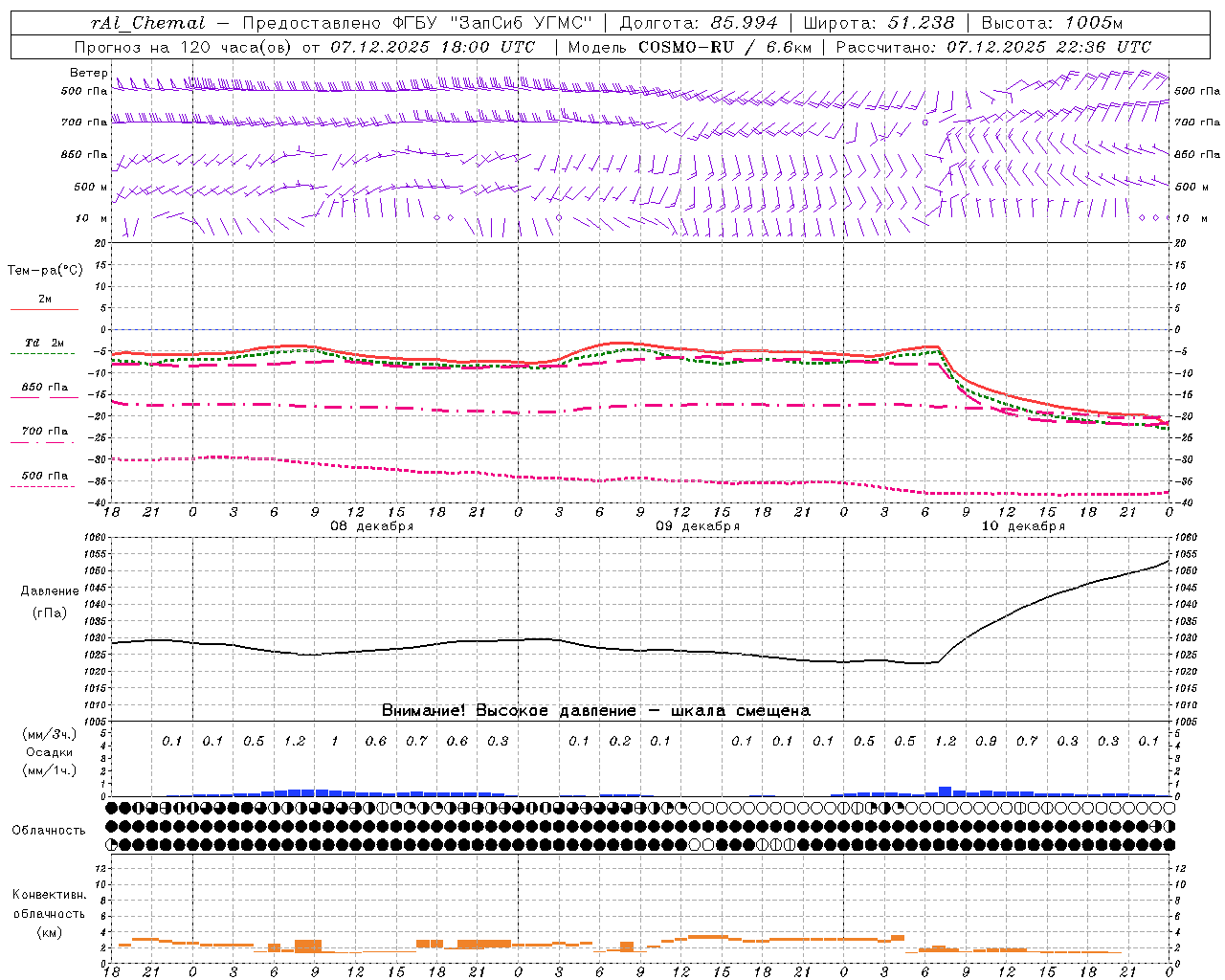Click the (мм/3ч.) precipitation unit label
This screenshot has width=1225, height=980.
pyautogui.click(x=49, y=734)
